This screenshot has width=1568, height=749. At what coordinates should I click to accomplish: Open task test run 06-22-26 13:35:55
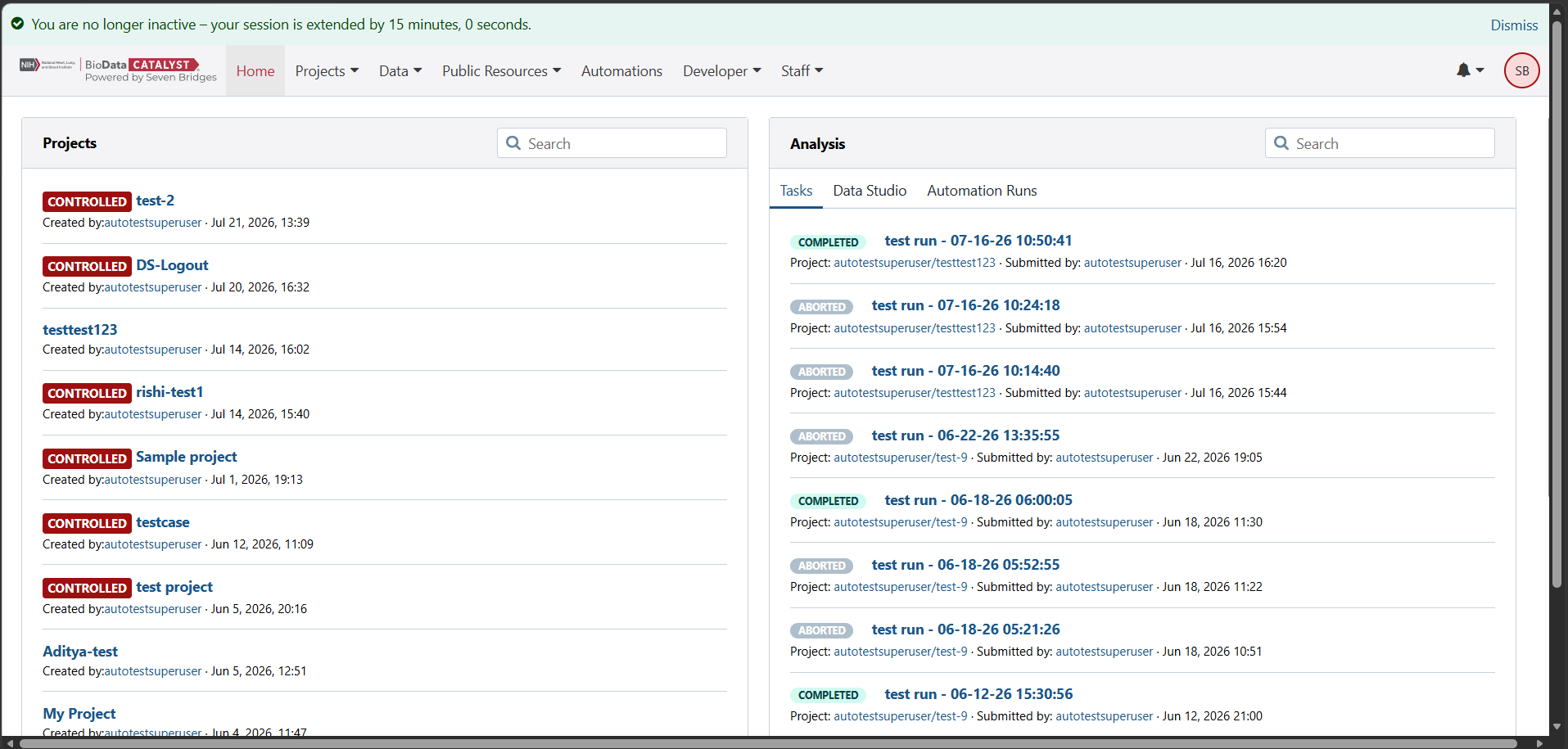tap(965, 435)
